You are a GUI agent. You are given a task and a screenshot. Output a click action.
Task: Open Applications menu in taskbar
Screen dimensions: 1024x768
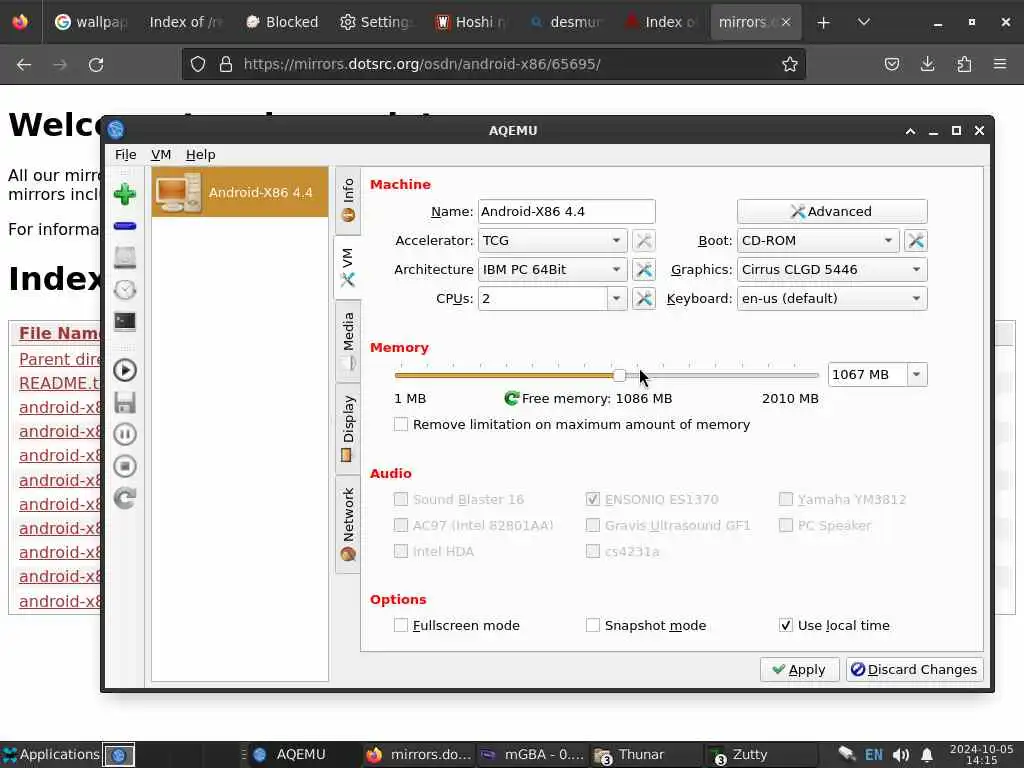click(51, 755)
